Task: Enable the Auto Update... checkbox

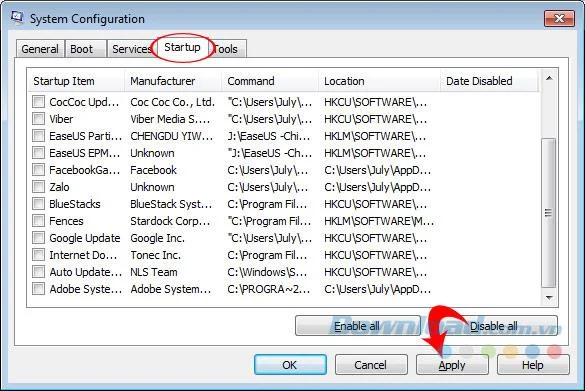Action: click(38, 272)
